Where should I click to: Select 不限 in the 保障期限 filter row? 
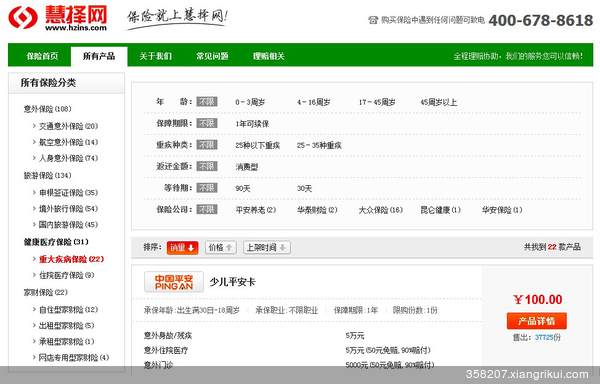[x=207, y=123]
